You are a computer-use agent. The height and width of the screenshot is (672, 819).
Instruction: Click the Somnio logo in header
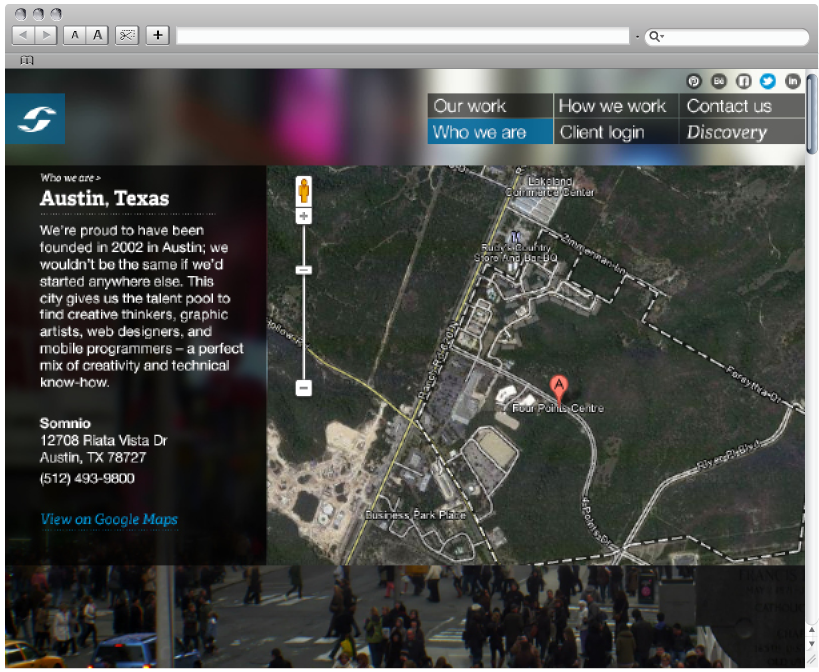click(x=36, y=119)
